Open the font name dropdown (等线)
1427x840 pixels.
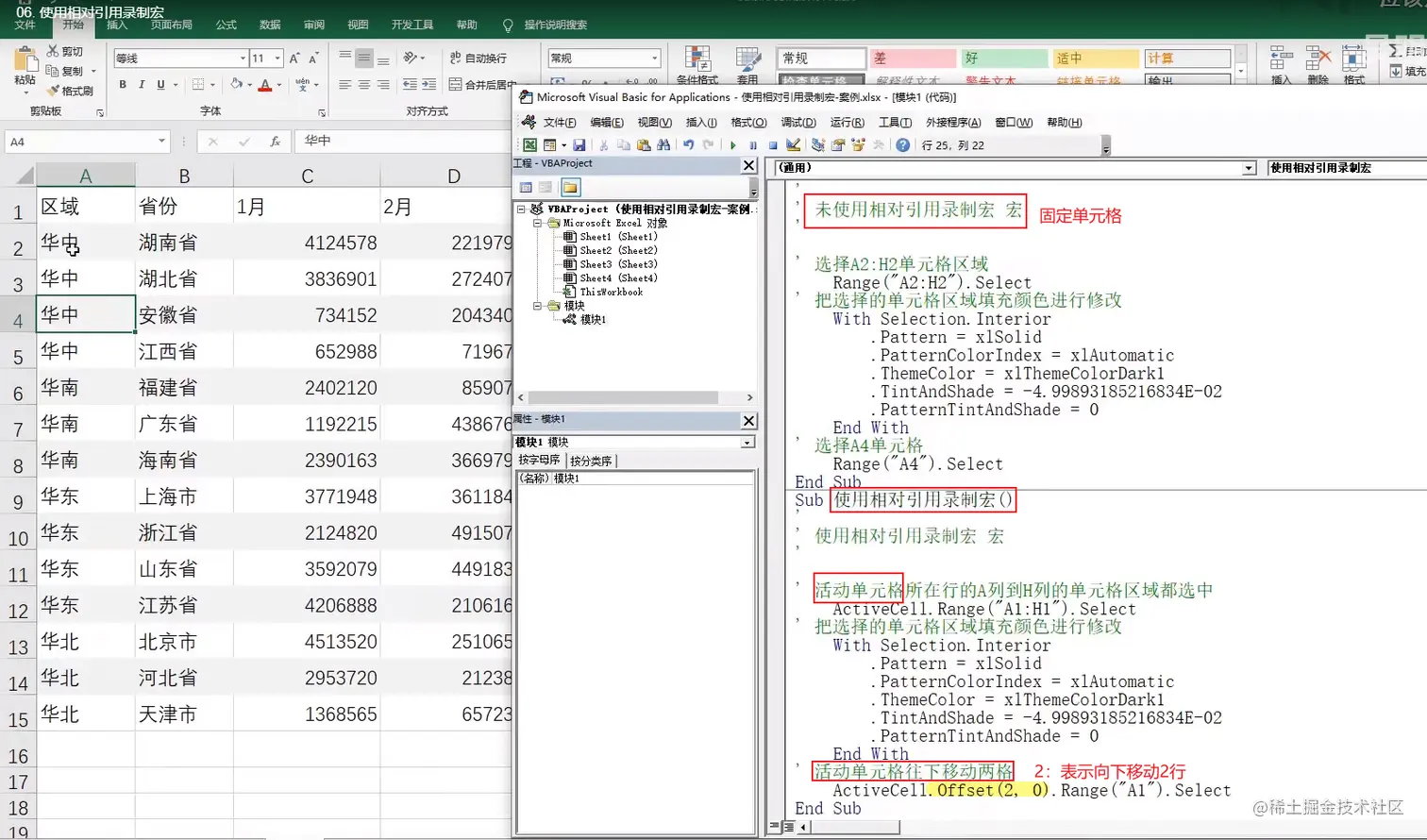click(x=243, y=59)
